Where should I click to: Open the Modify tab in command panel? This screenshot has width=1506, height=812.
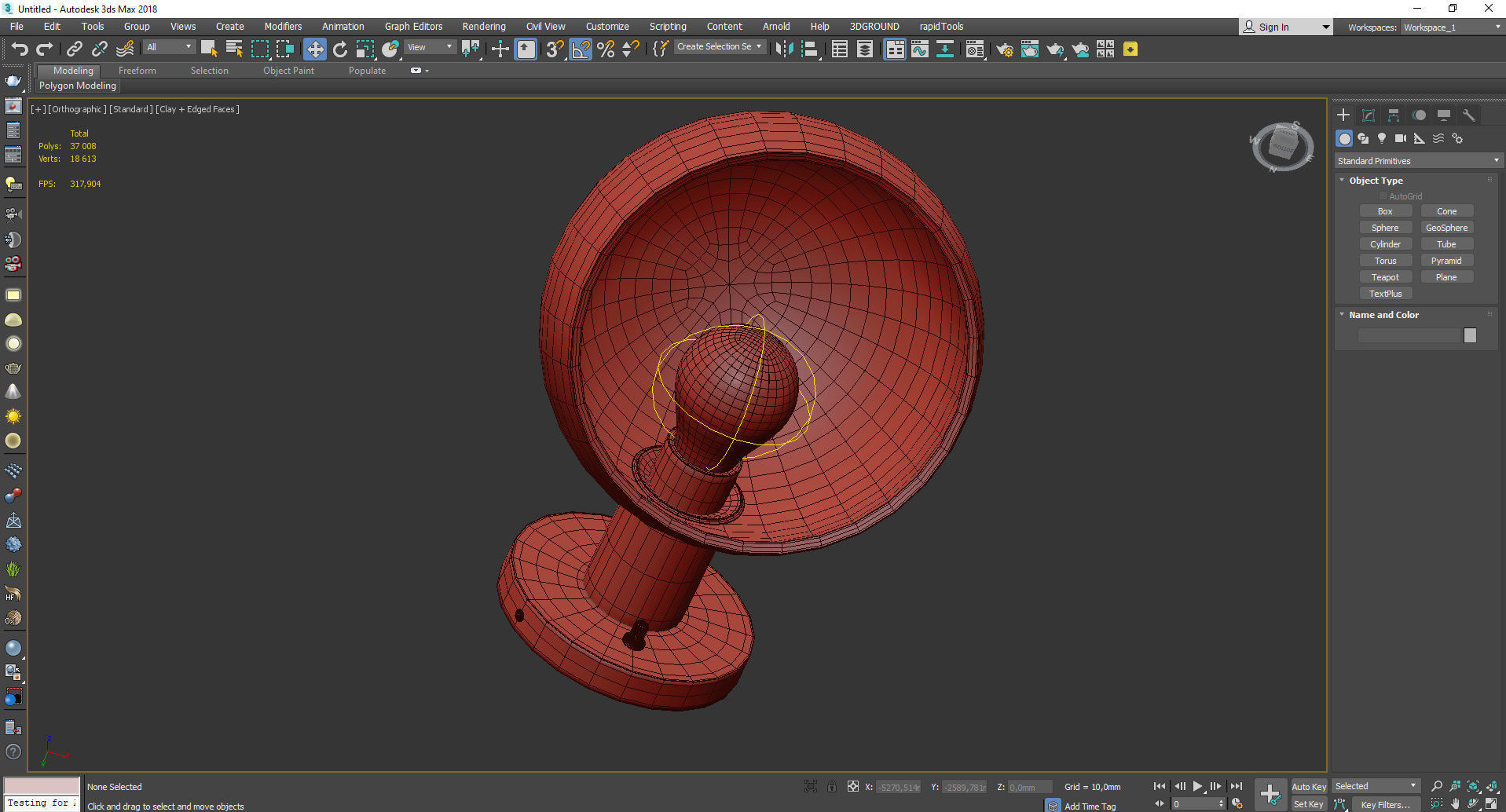[x=1368, y=115]
